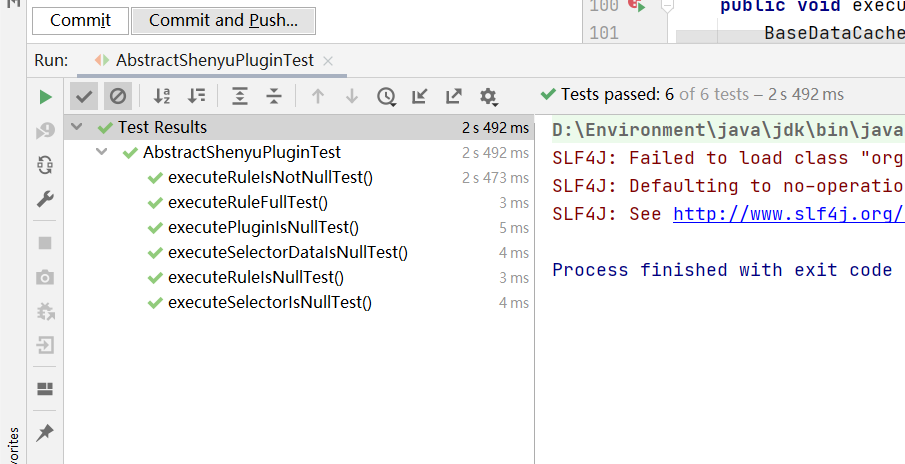Click the camera dump threads icon
This screenshot has height=464, width=905.
click(45, 278)
